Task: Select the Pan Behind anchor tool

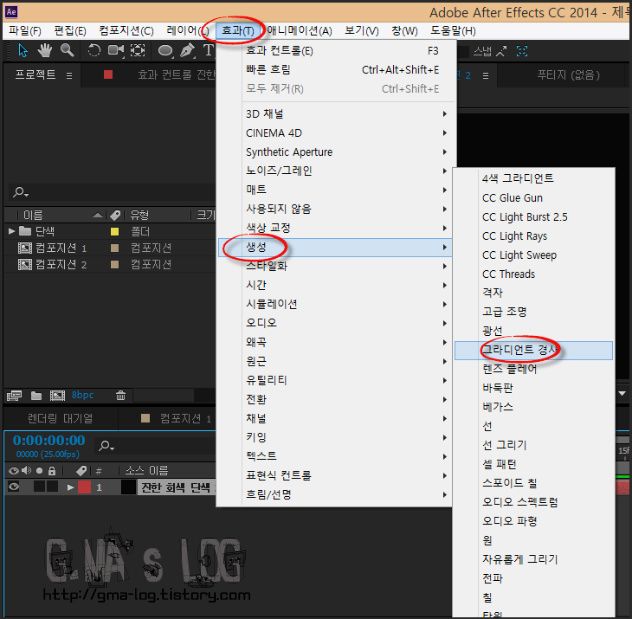Action: [138, 50]
